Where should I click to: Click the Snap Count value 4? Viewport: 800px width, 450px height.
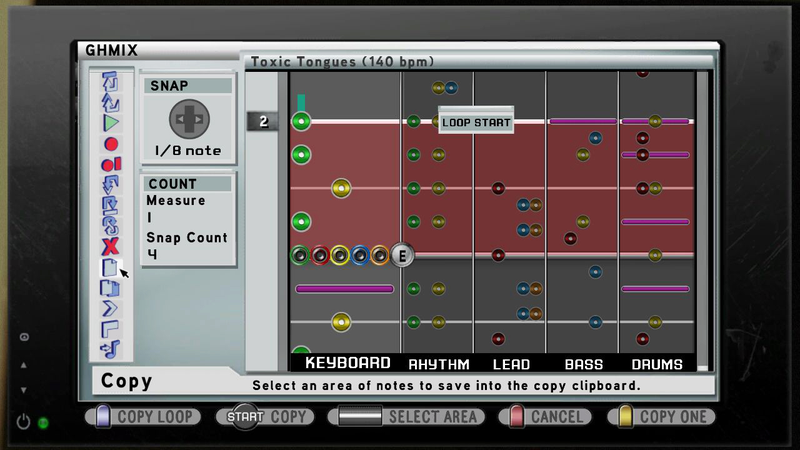152,254
